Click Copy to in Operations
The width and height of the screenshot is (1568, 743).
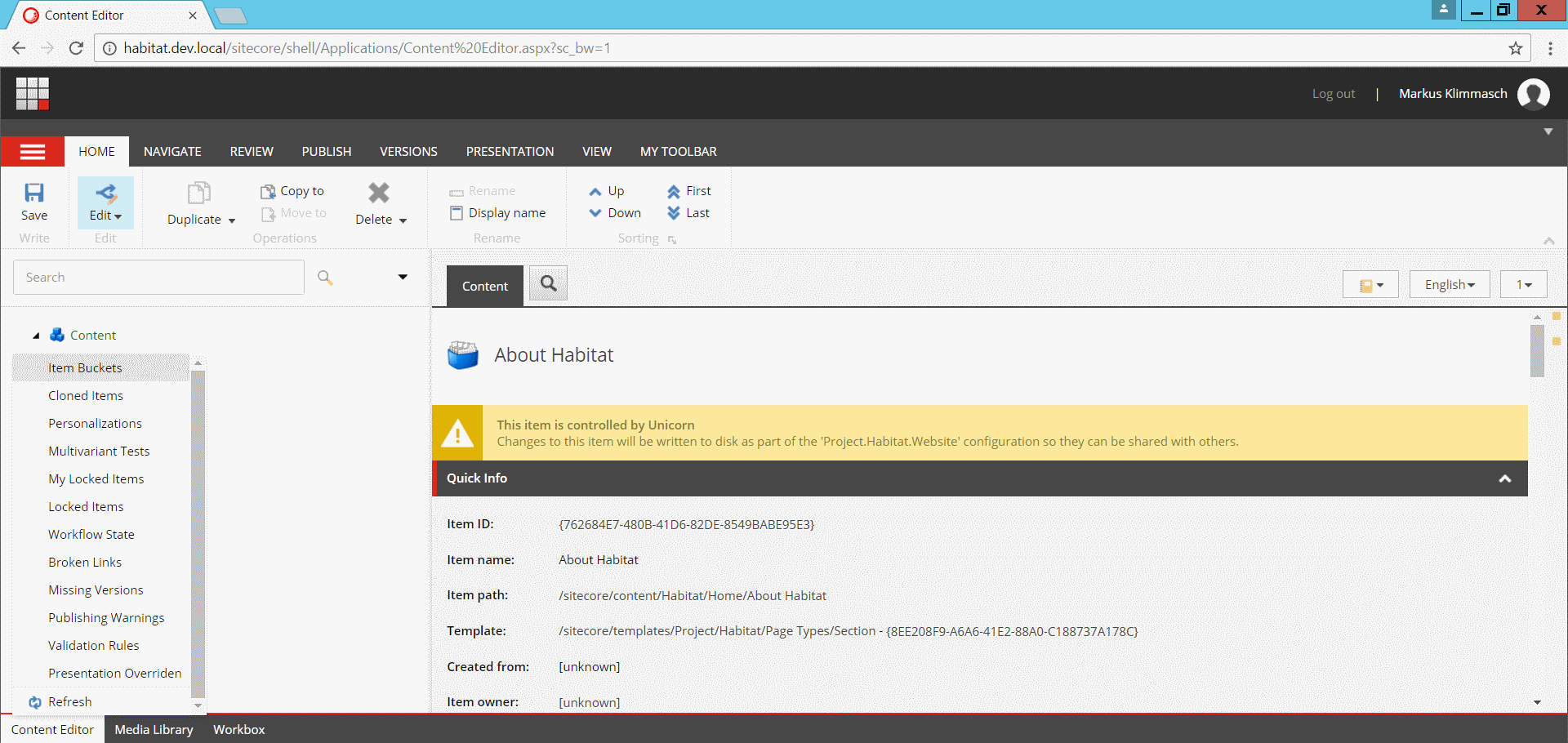(292, 191)
